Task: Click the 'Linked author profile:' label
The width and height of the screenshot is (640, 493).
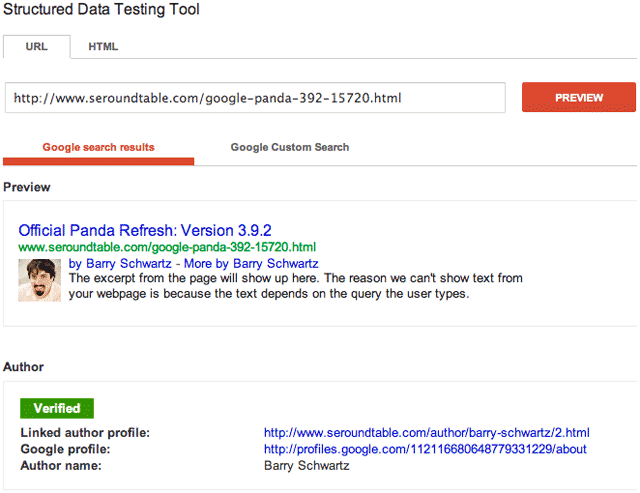Action: pyautogui.click(x=85, y=433)
